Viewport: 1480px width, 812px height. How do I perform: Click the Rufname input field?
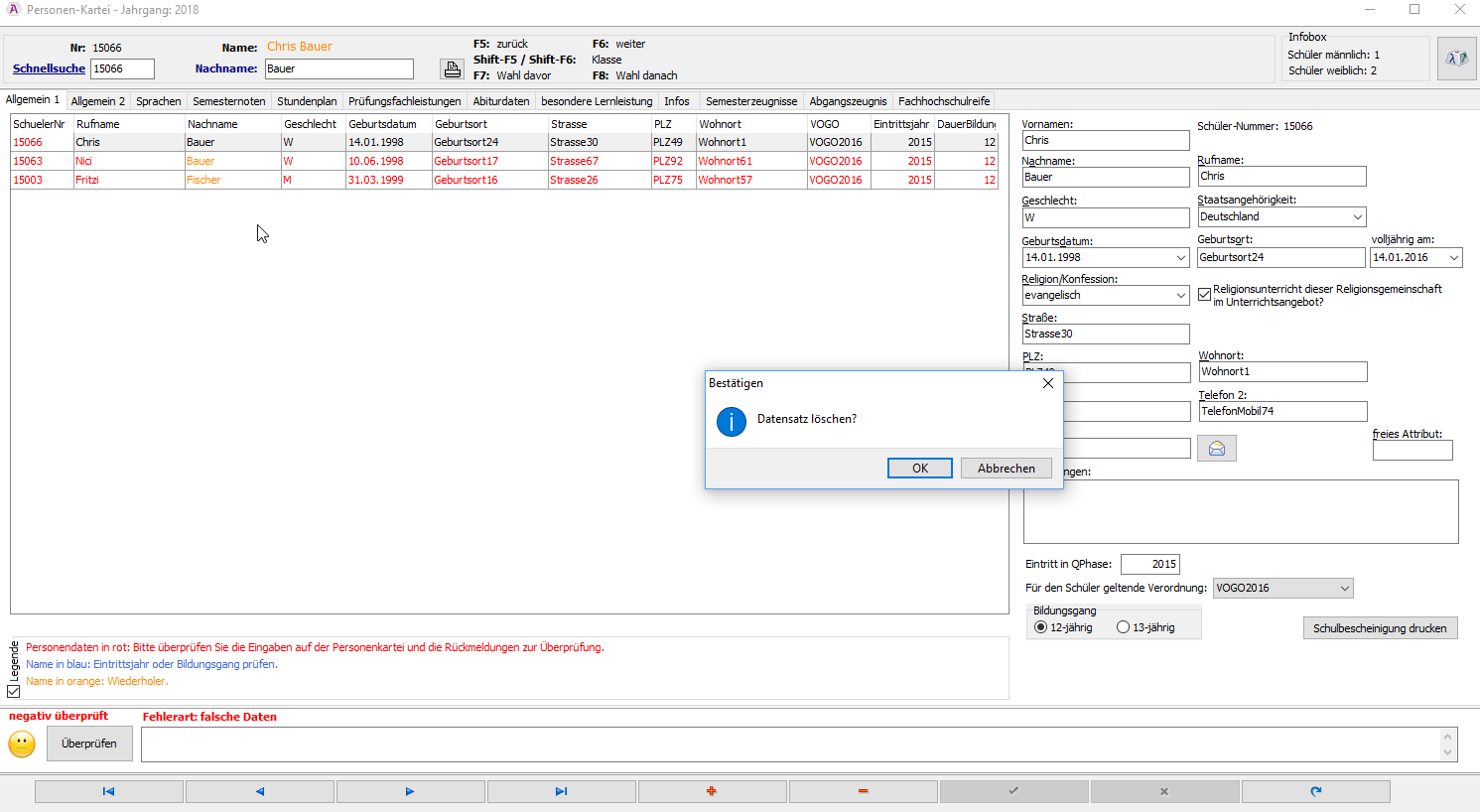point(1281,177)
